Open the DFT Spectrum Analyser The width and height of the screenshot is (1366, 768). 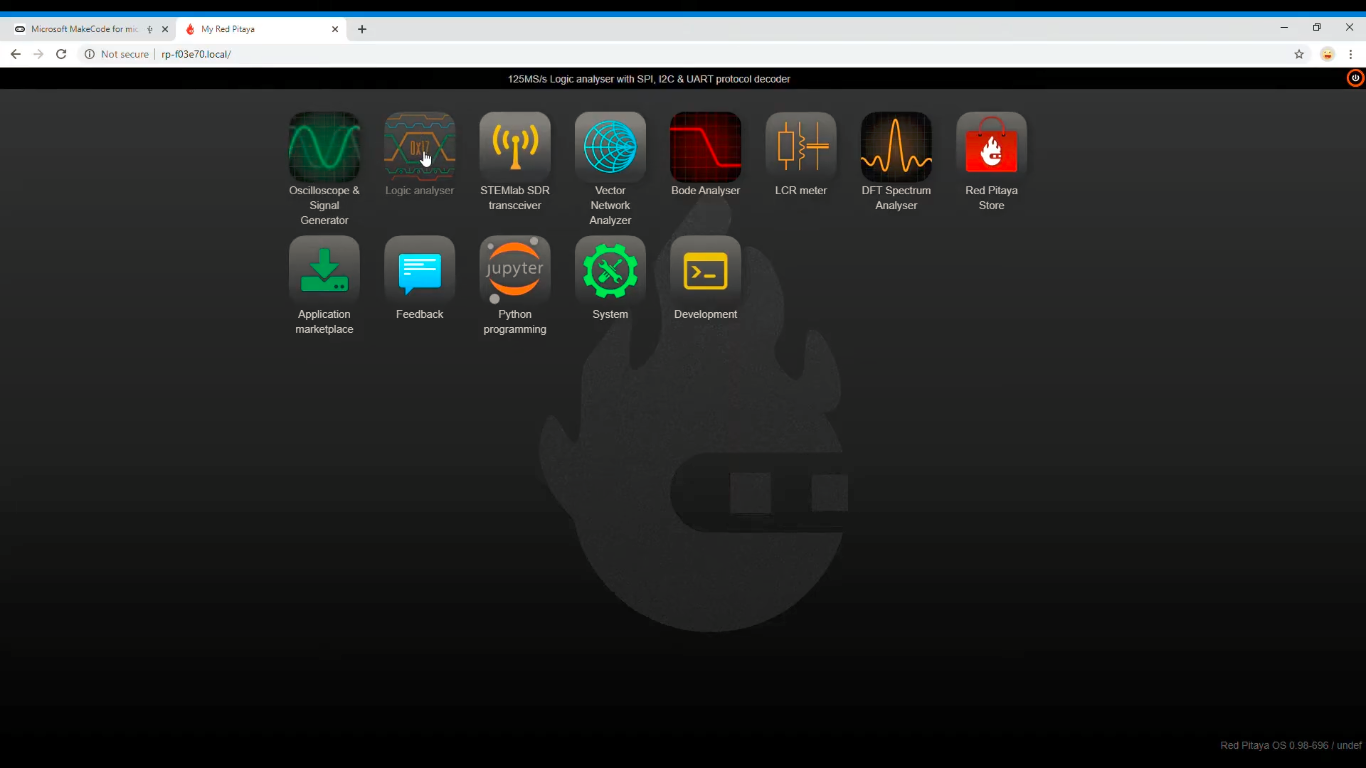coord(896,147)
